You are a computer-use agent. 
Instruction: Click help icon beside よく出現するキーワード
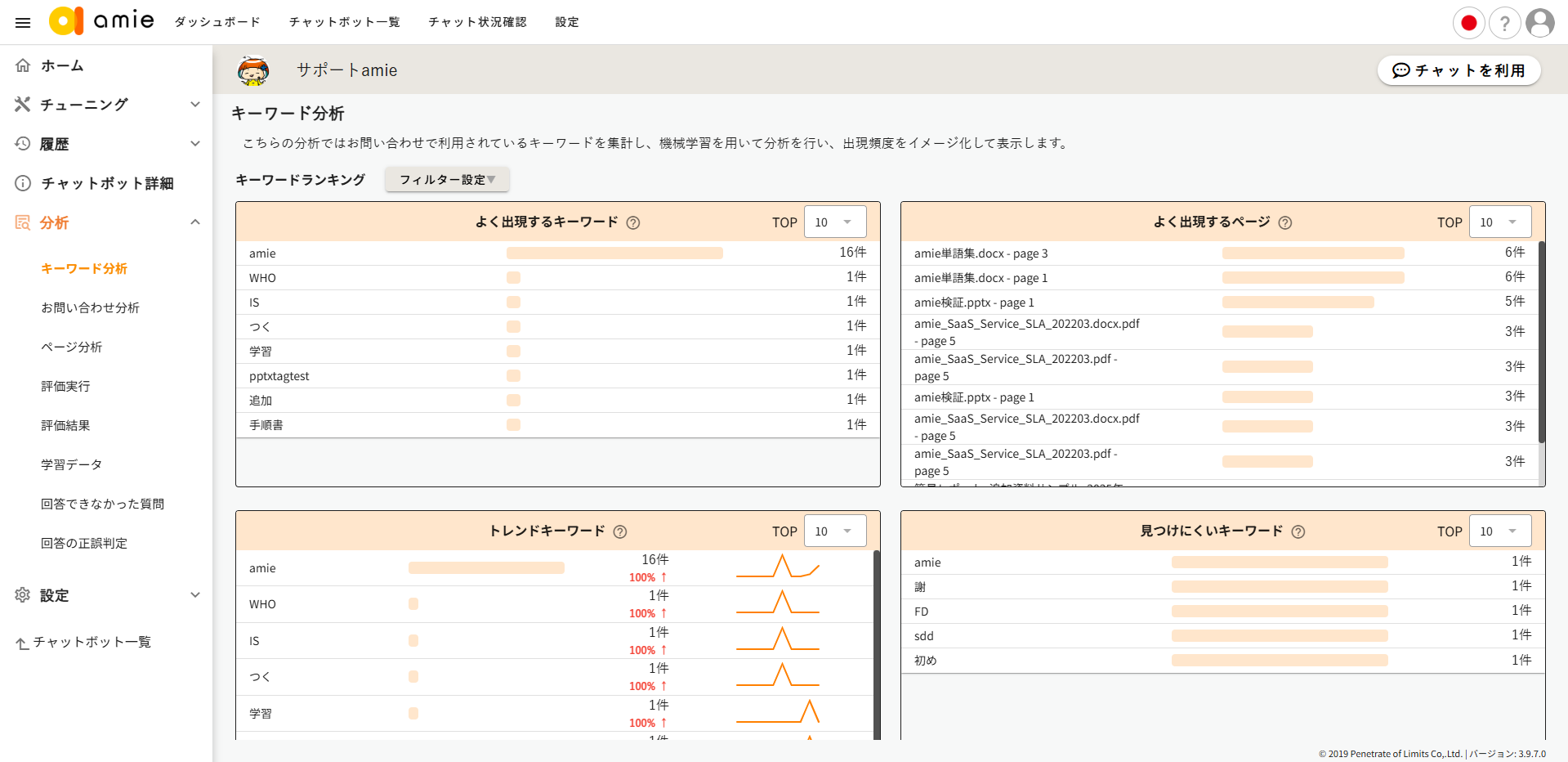click(x=633, y=222)
